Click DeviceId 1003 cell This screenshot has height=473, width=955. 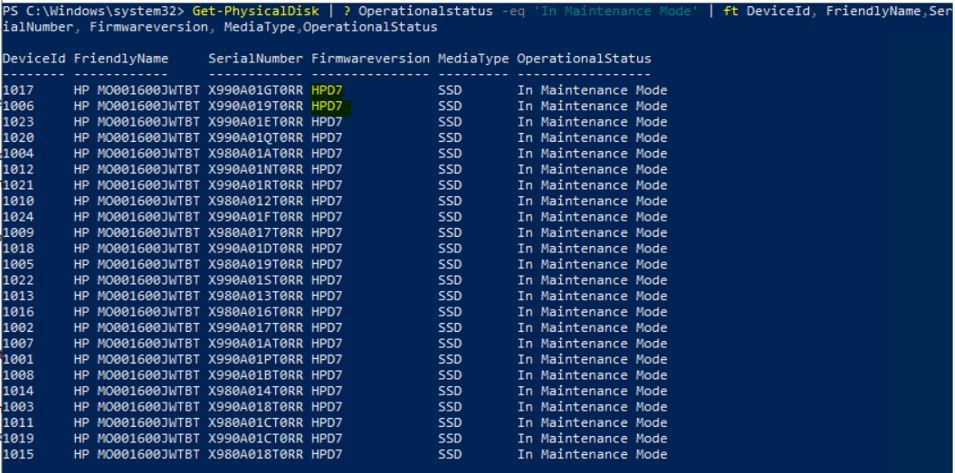coord(18,407)
